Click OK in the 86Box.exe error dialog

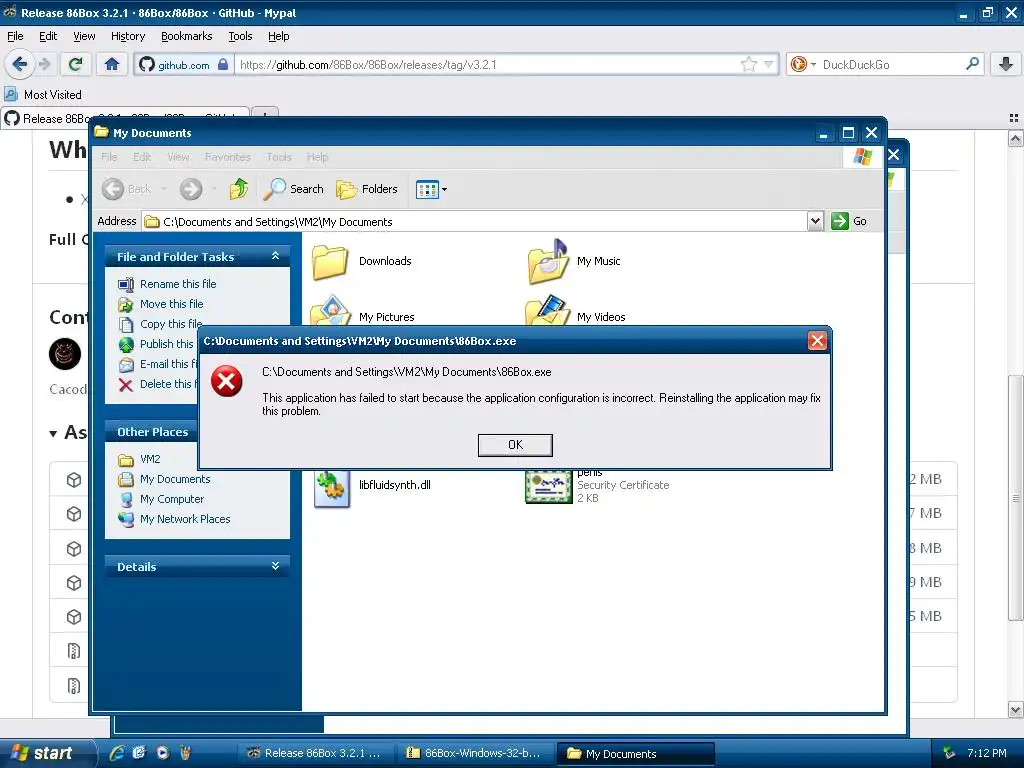pos(515,445)
